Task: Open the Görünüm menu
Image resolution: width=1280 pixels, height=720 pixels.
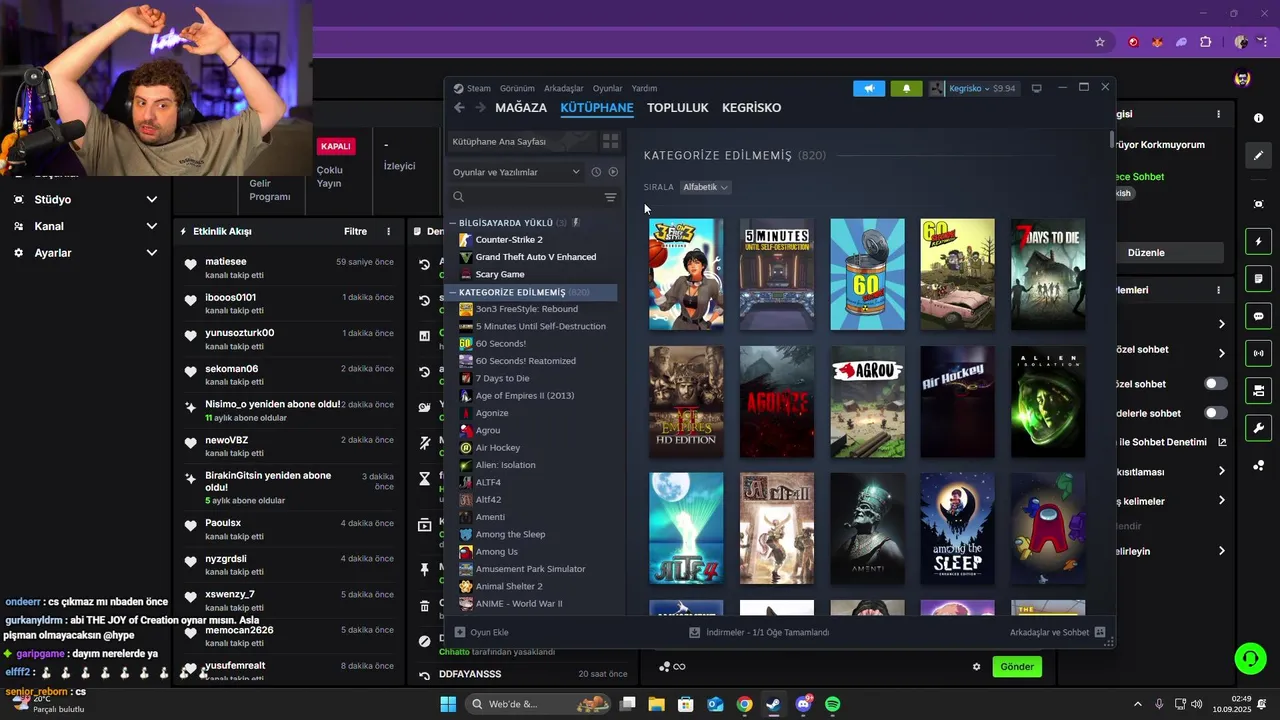Action: point(517,88)
